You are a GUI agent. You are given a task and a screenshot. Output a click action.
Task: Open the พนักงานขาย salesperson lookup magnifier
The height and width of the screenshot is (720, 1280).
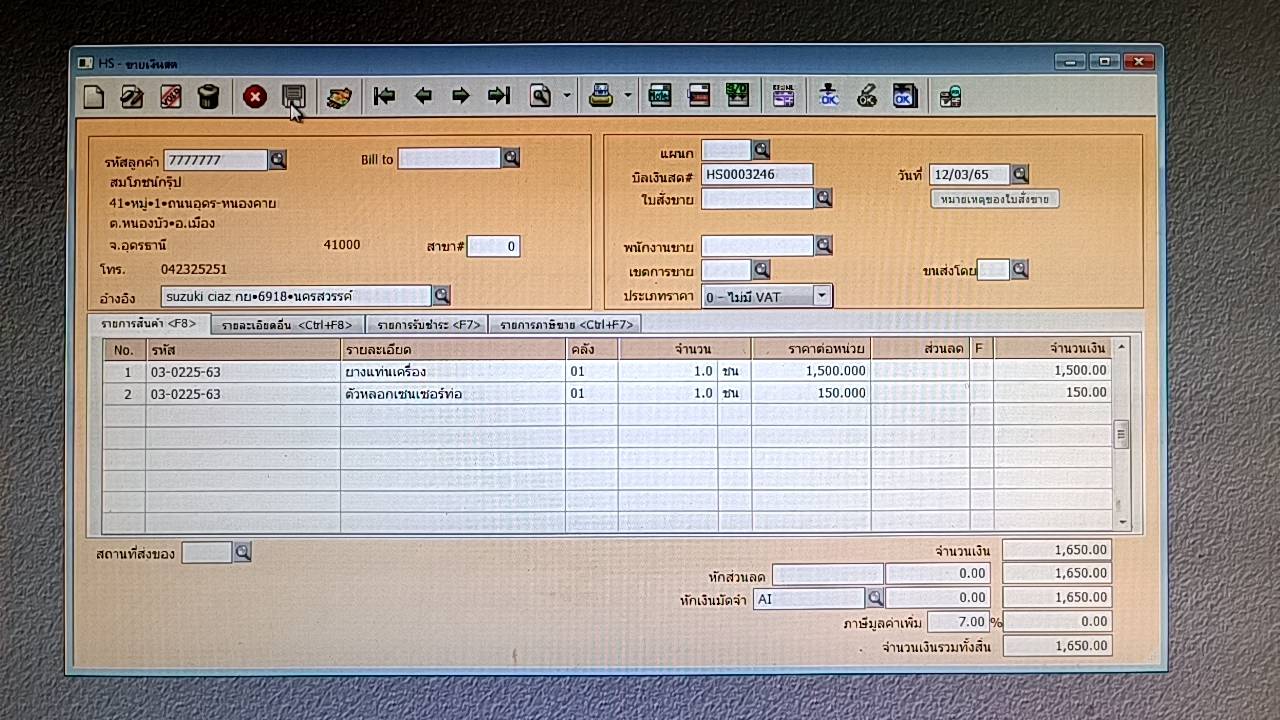(824, 245)
